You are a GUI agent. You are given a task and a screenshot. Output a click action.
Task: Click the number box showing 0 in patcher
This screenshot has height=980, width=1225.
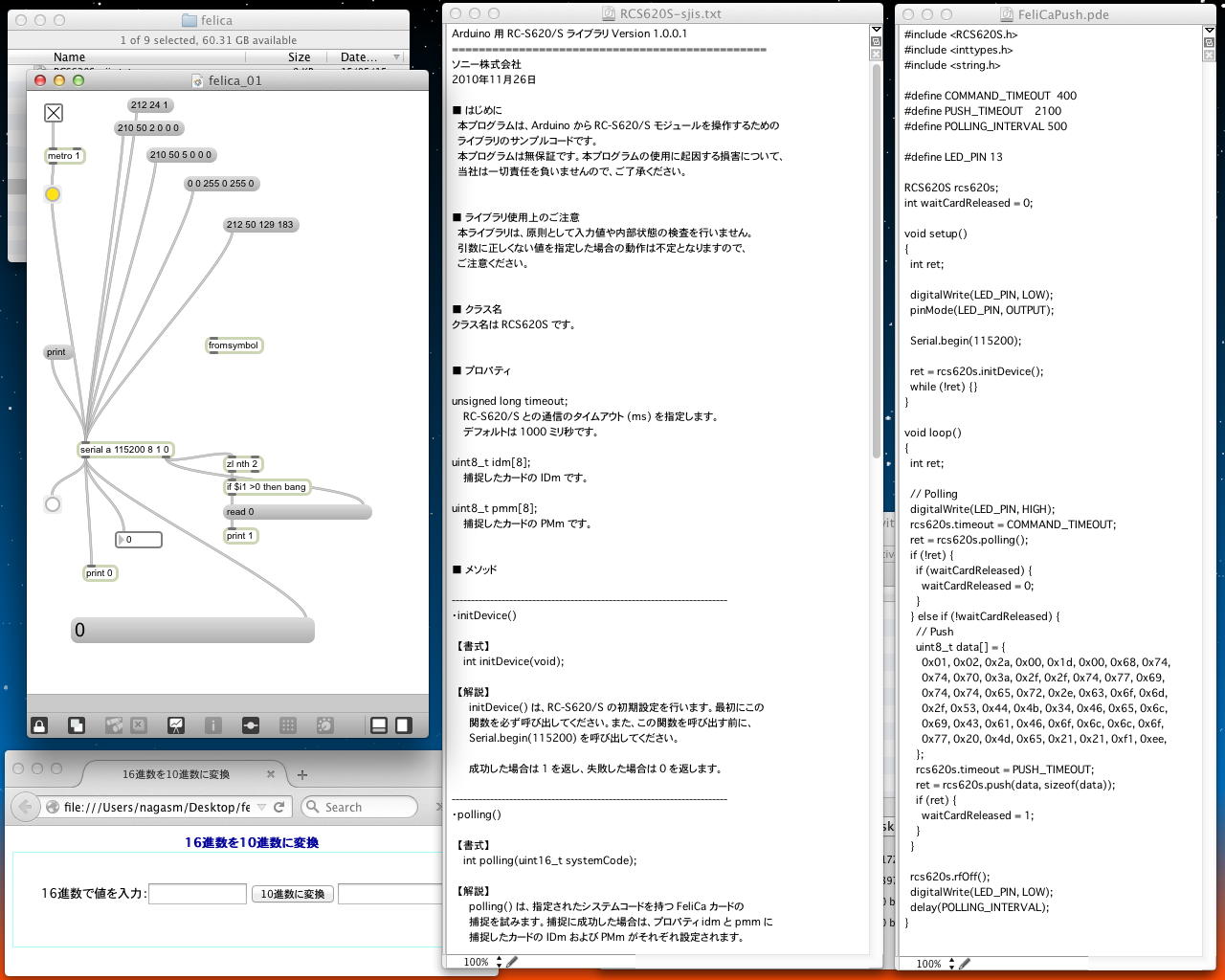click(139, 540)
